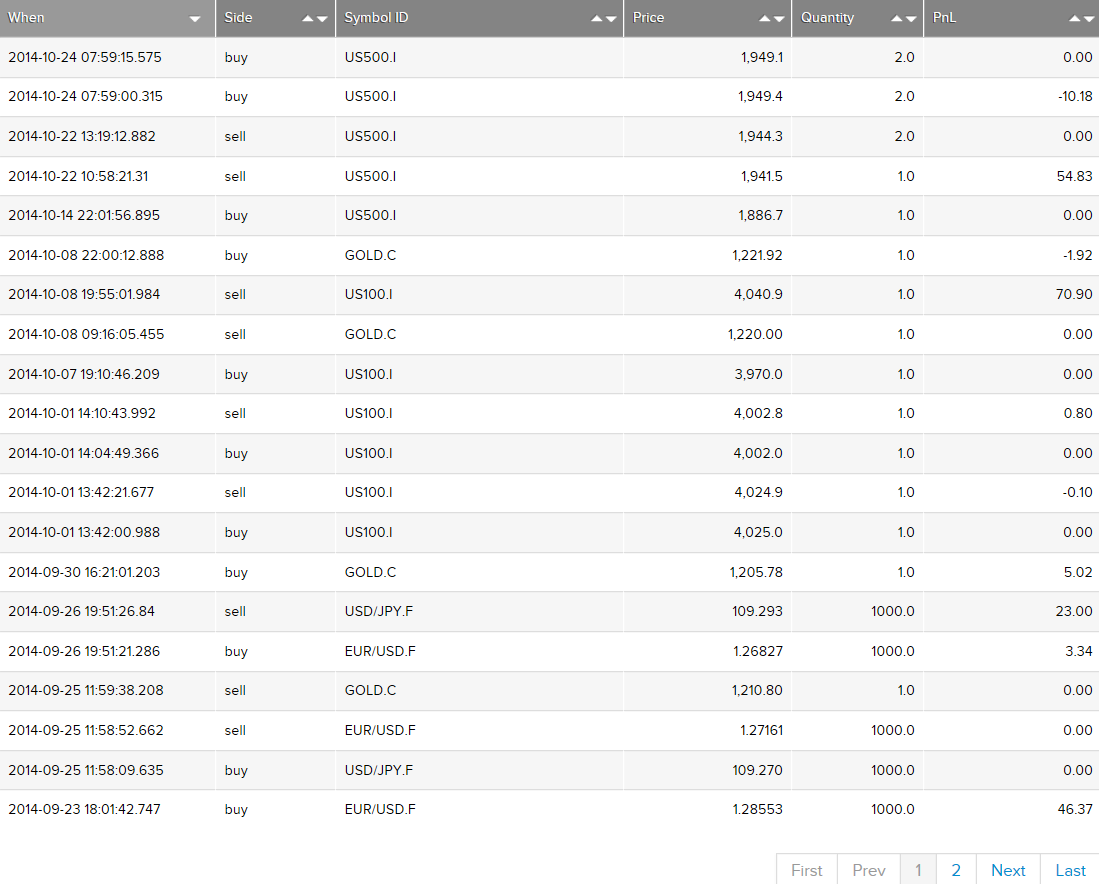Image resolution: width=1099 pixels, height=884 pixels.
Task: Open the Next page of results
Action: 1008,870
